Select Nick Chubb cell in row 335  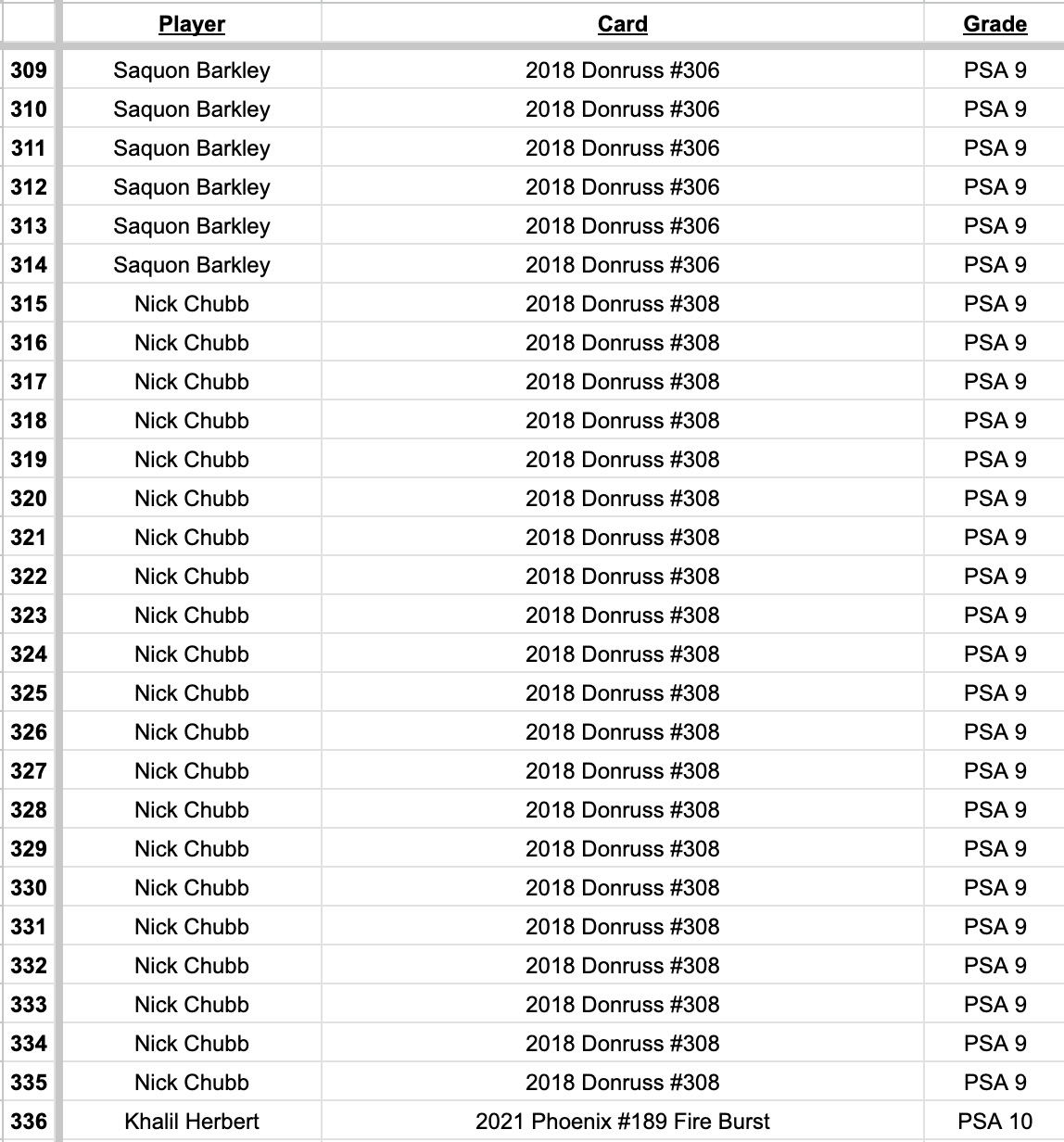point(192,1083)
